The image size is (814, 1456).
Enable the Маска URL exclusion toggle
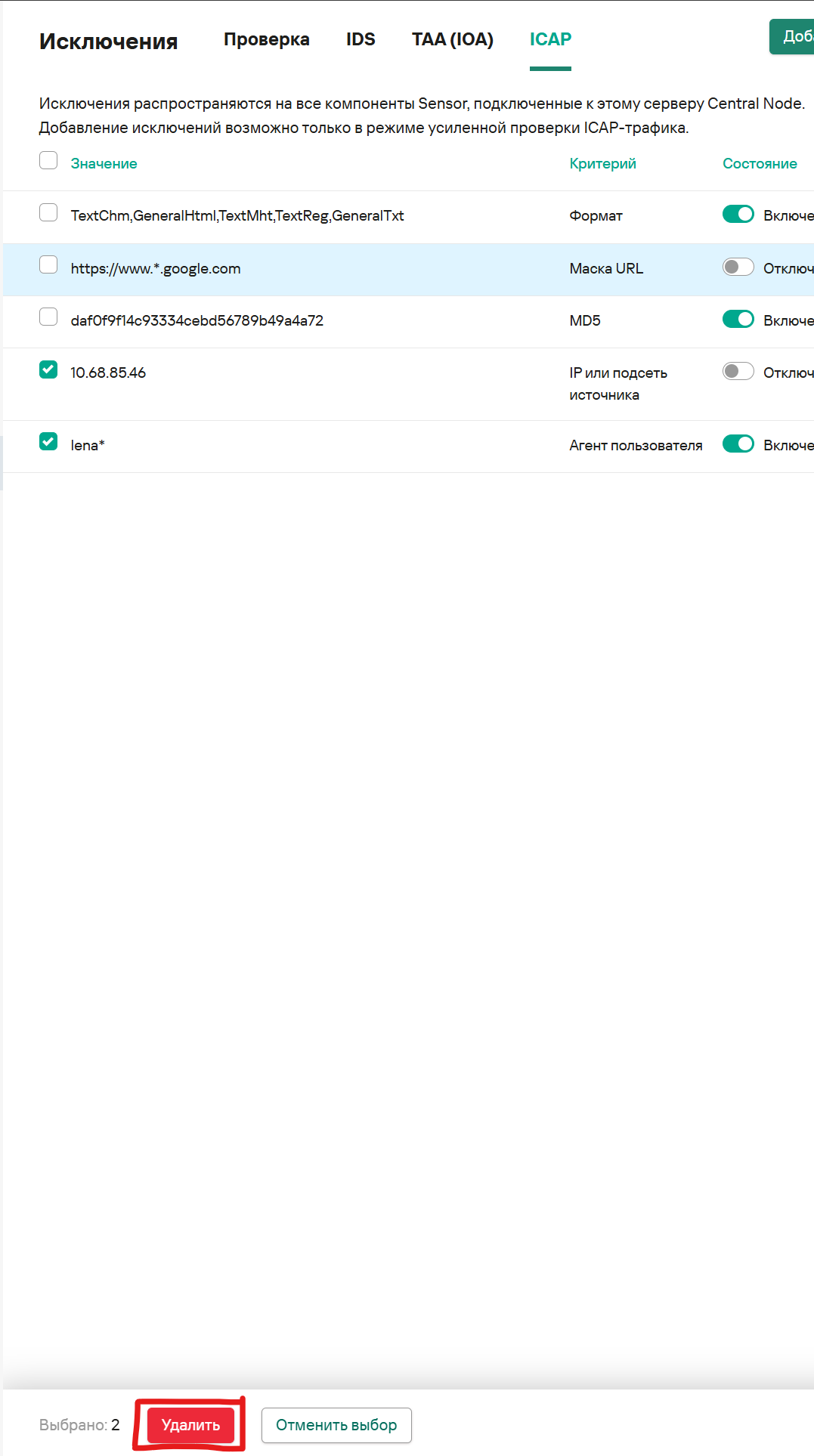tap(738, 267)
